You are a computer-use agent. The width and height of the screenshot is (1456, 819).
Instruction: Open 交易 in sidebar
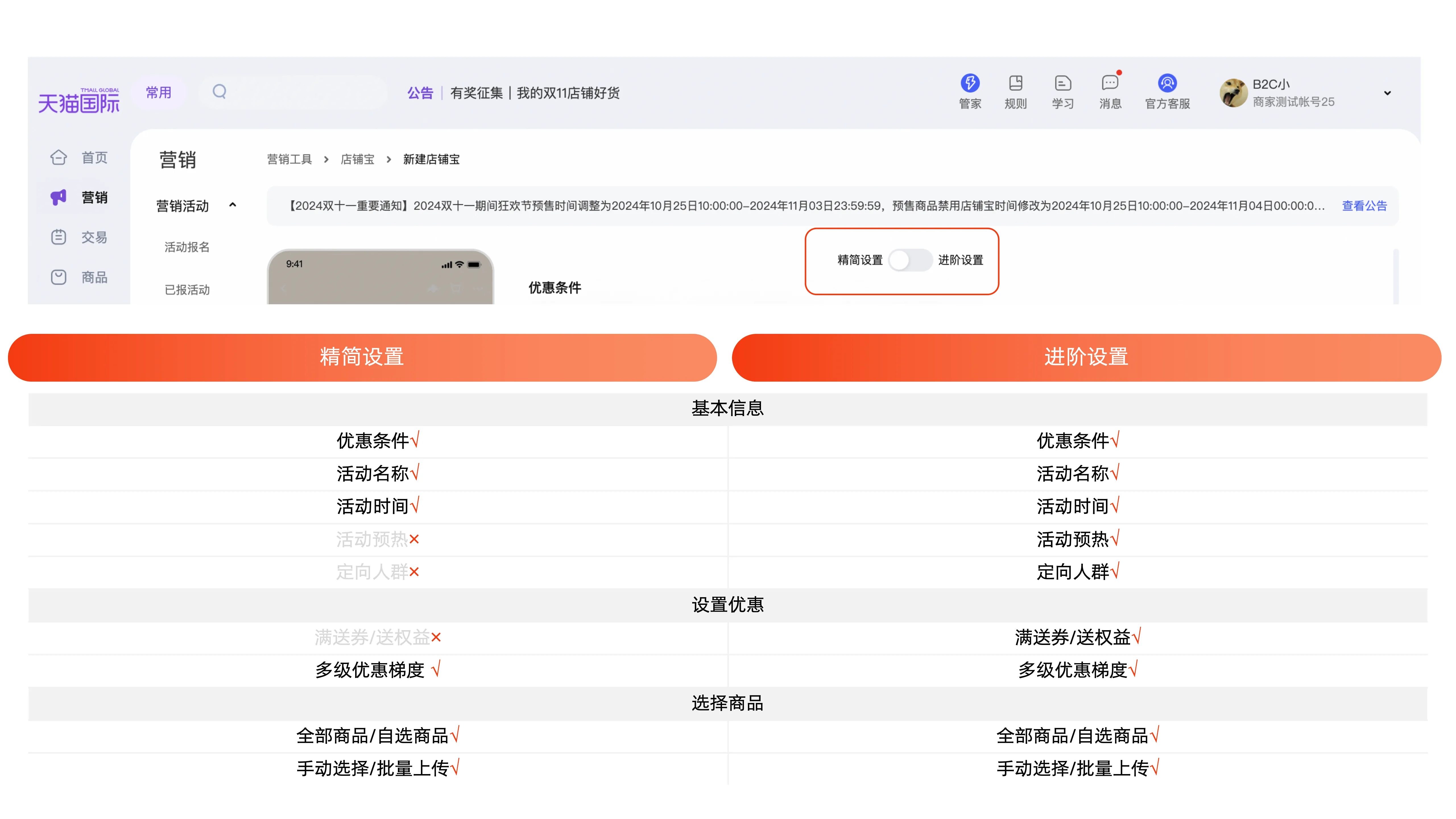point(78,237)
